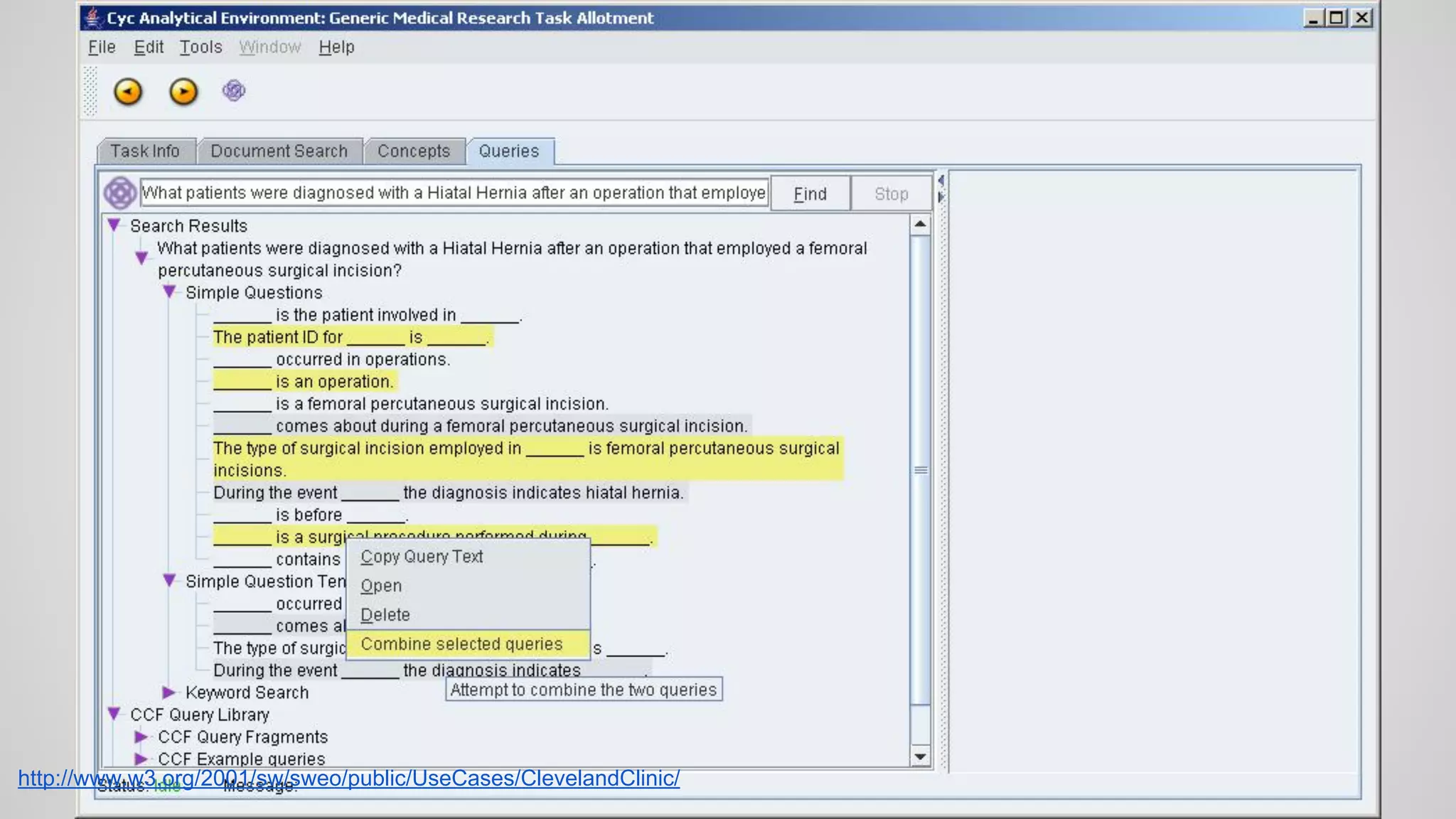Select 'diagnosis indicates hiatal hernia.' query

(x=449, y=493)
